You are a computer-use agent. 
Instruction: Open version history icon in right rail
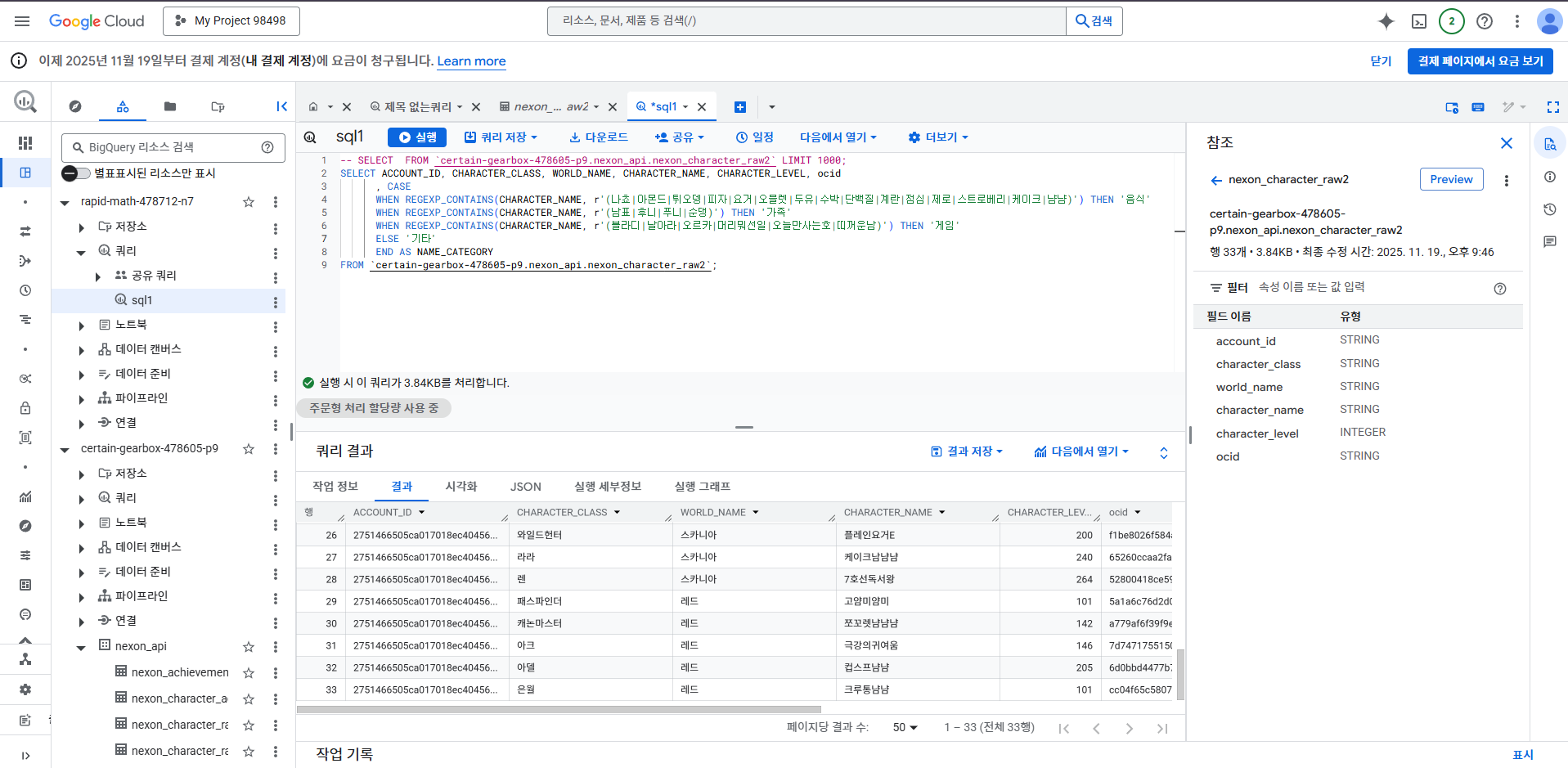(1550, 209)
